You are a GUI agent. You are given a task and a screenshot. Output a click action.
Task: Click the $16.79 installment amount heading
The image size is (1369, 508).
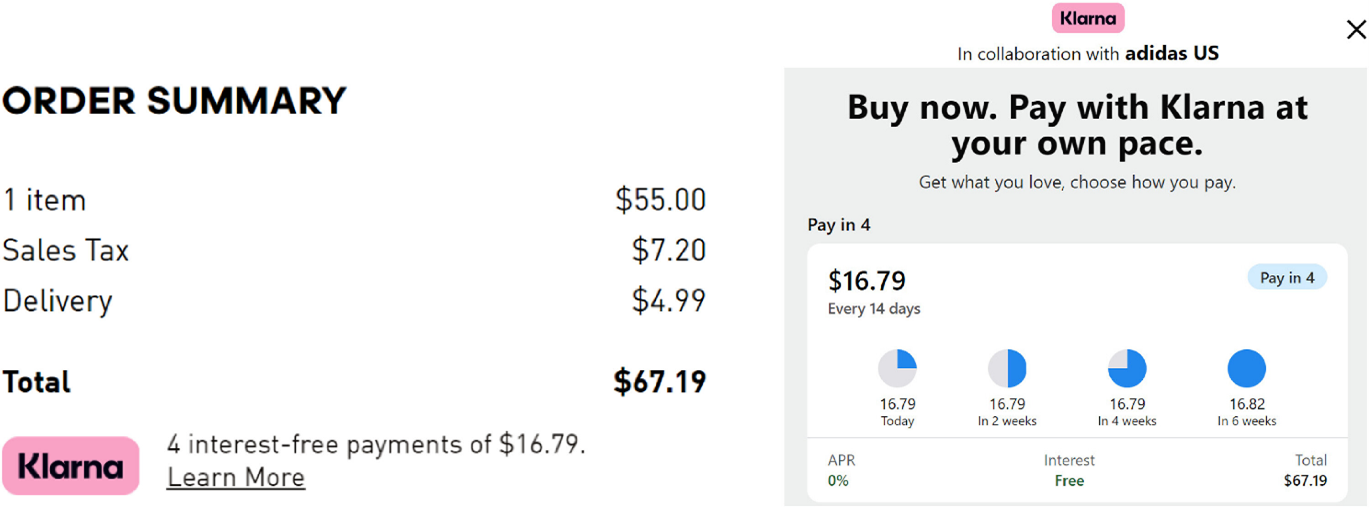point(867,280)
